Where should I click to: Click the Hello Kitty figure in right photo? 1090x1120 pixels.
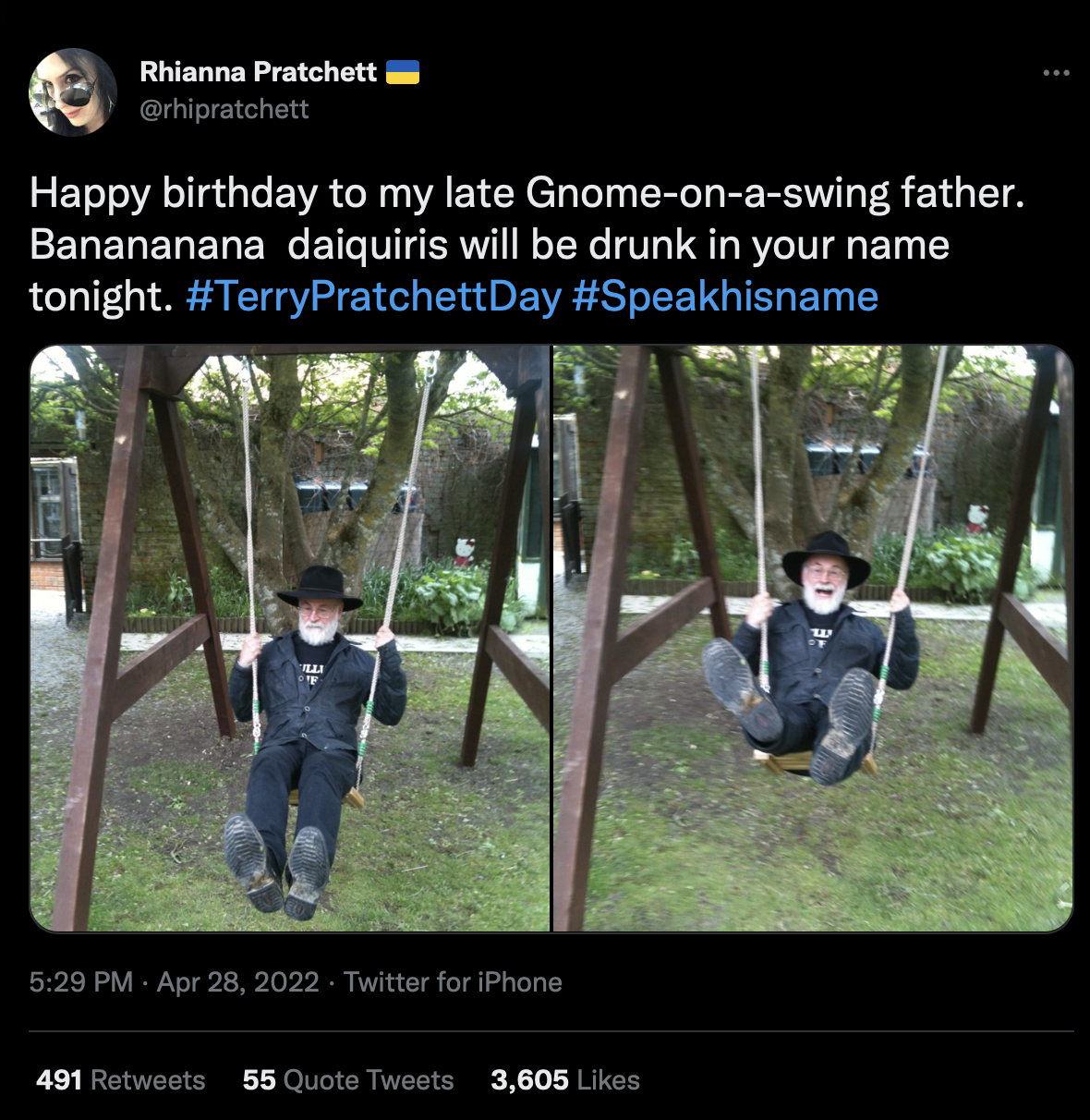[x=977, y=517]
